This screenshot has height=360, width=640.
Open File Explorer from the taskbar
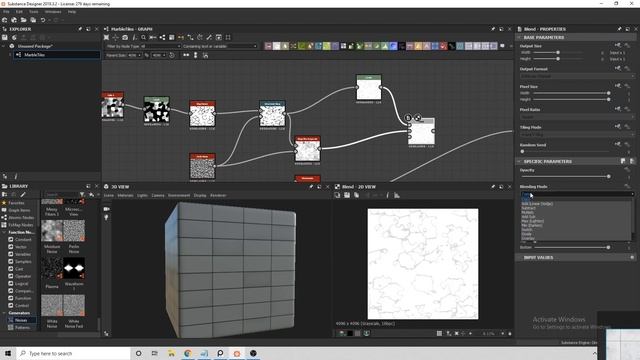pos(171,353)
